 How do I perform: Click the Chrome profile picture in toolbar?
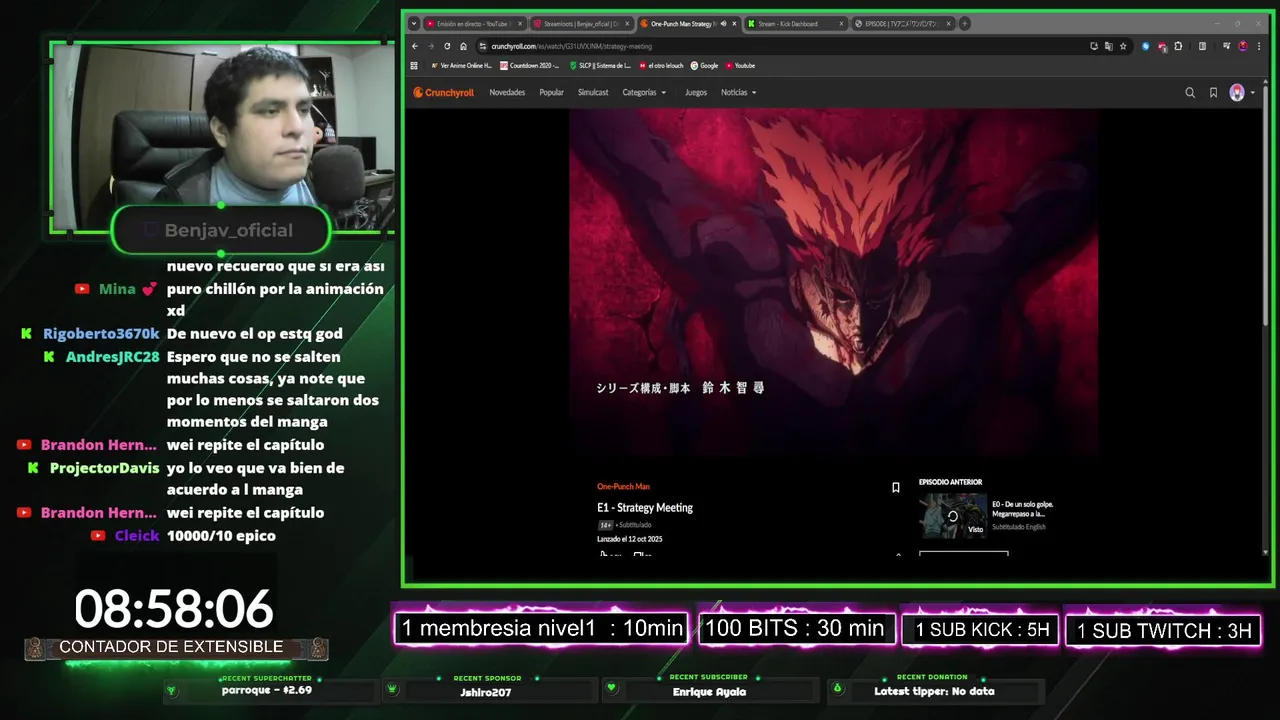point(1242,46)
